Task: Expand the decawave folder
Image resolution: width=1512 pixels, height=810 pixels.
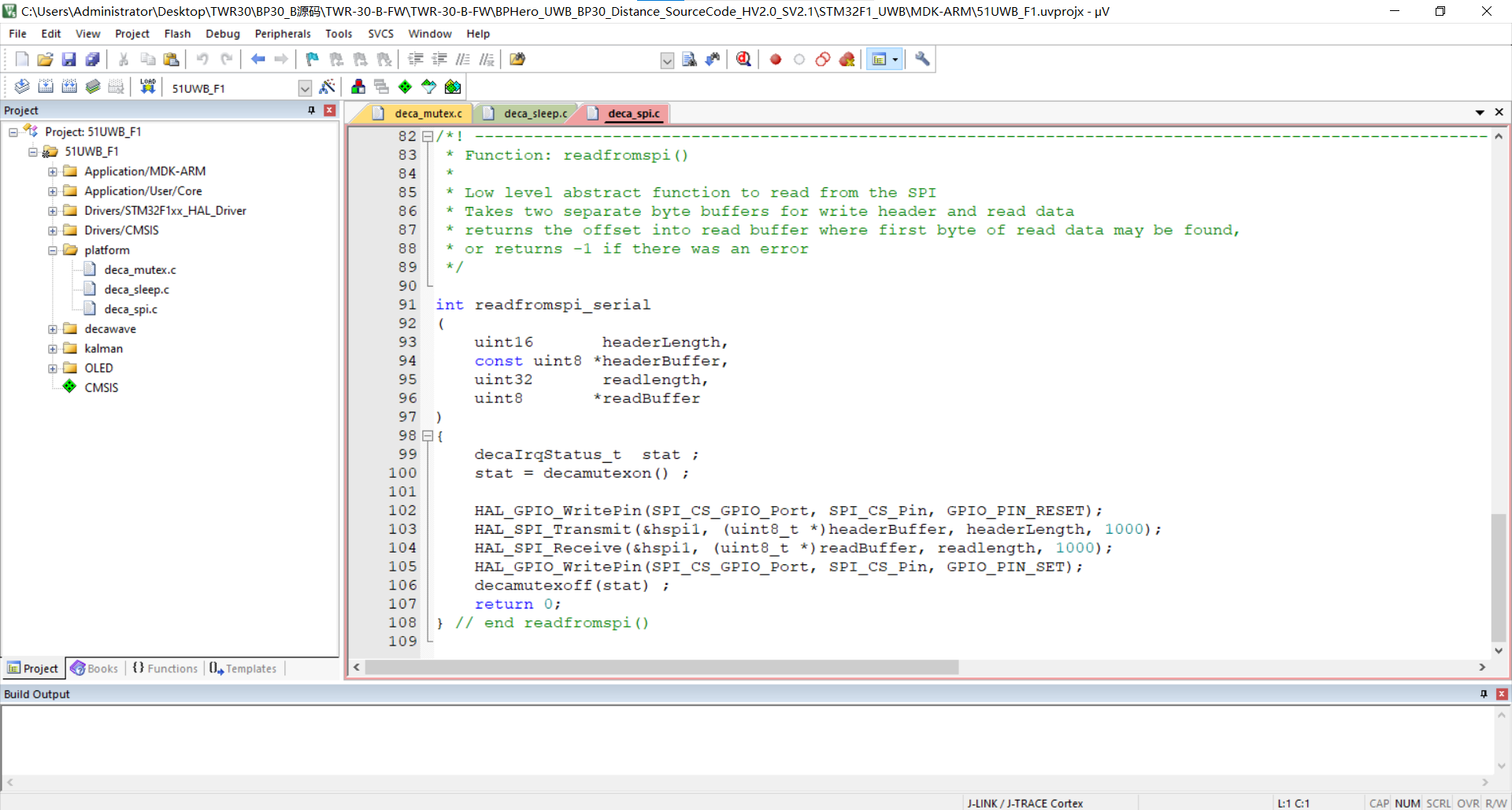Action: [x=52, y=329]
